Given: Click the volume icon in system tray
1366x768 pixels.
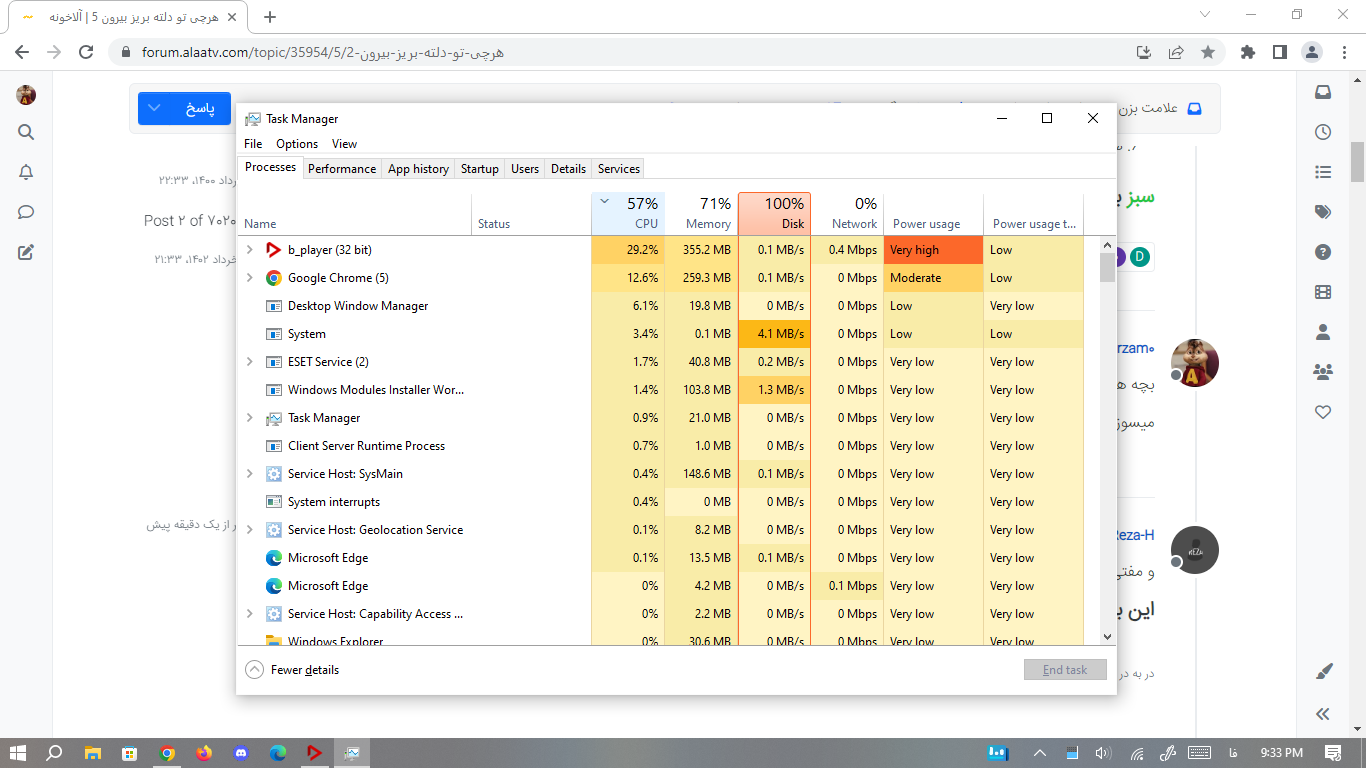Looking at the screenshot, I should [1103, 753].
